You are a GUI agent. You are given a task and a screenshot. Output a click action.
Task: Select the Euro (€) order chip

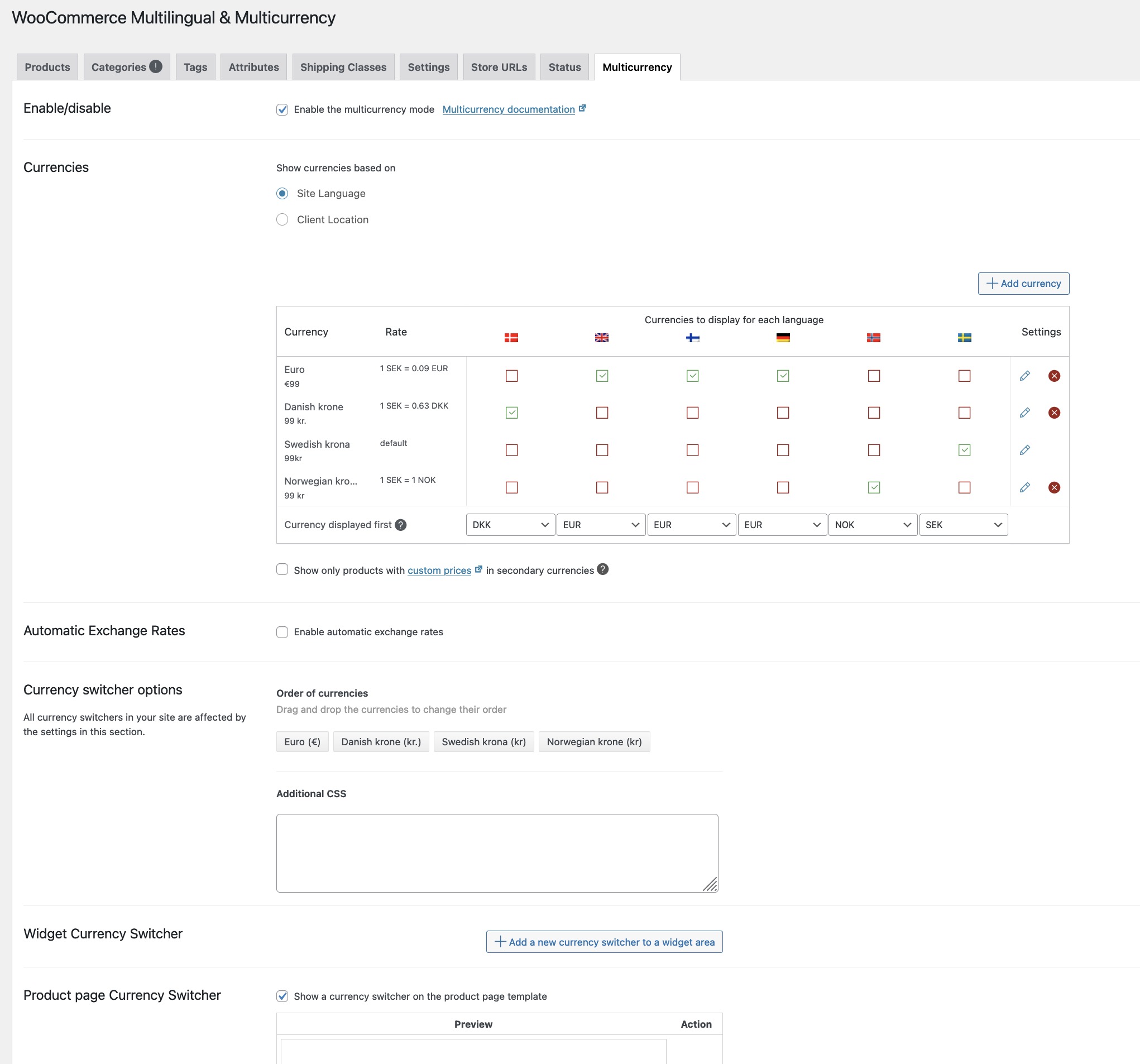point(302,742)
